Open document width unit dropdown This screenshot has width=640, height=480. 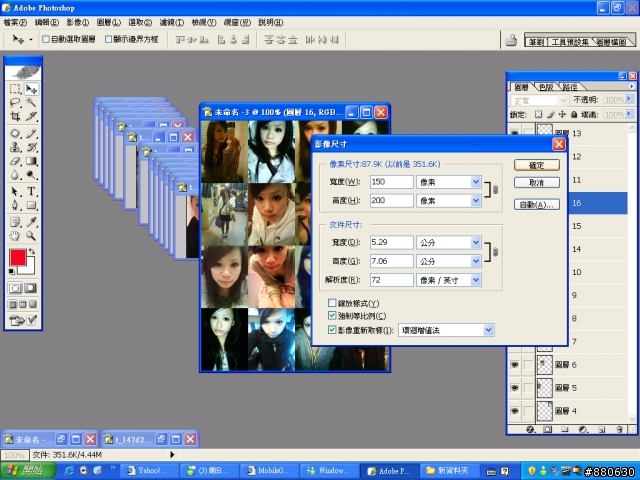476,242
